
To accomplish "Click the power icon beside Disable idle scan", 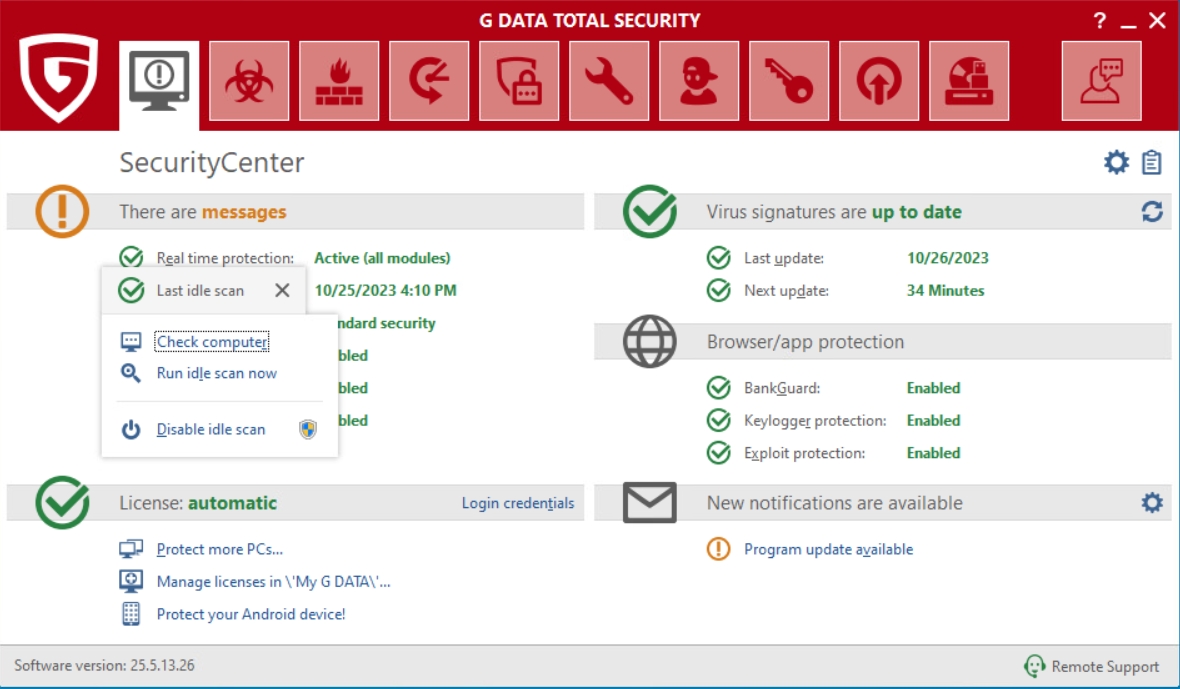I will 131,429.
